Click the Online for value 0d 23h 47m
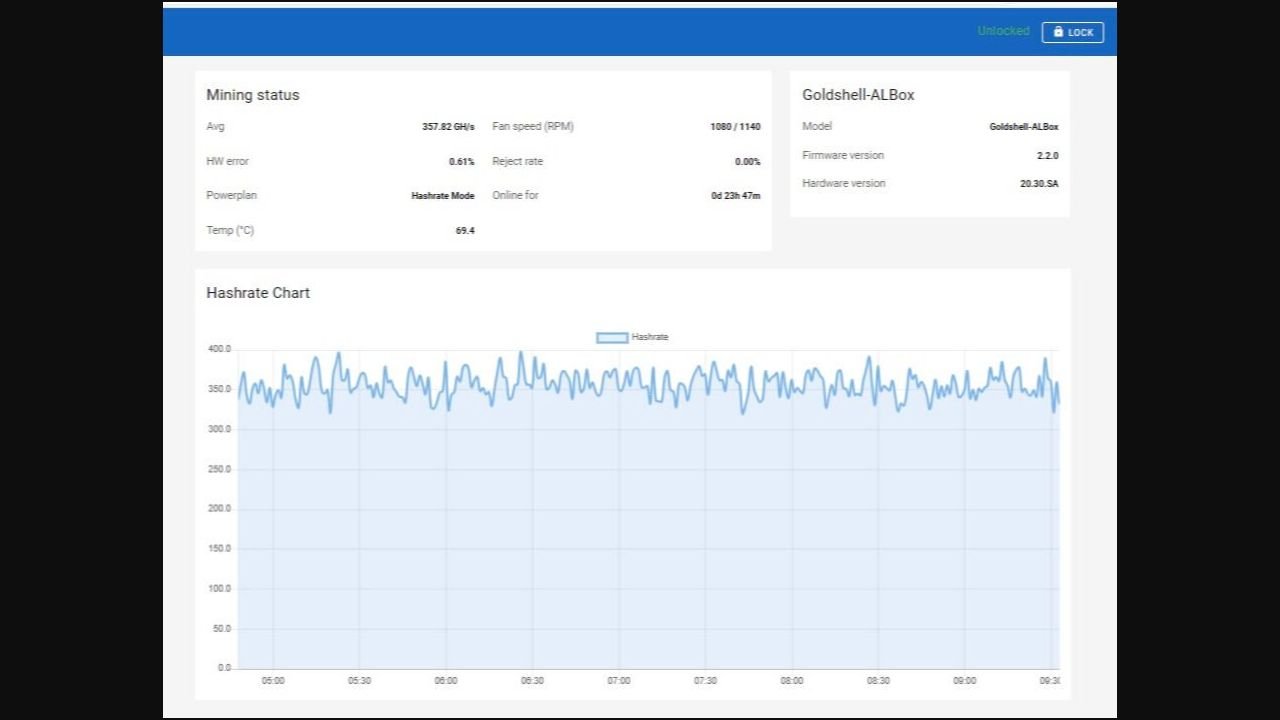The height and width of the screenshot is (720, 1280). [736, 196]
